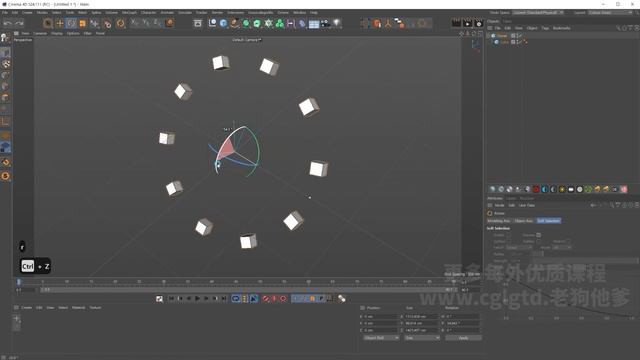Select the Cloner object in tree
Image resolution: width=640 pixels, height=360 pixels.
[x=502, y=36]
